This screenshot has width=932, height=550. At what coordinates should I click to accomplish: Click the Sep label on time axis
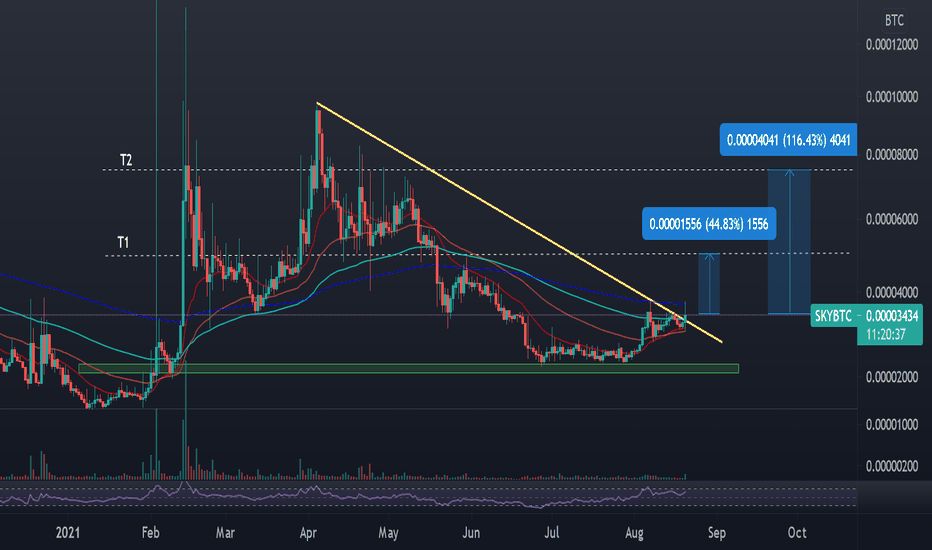coord(717,533)
